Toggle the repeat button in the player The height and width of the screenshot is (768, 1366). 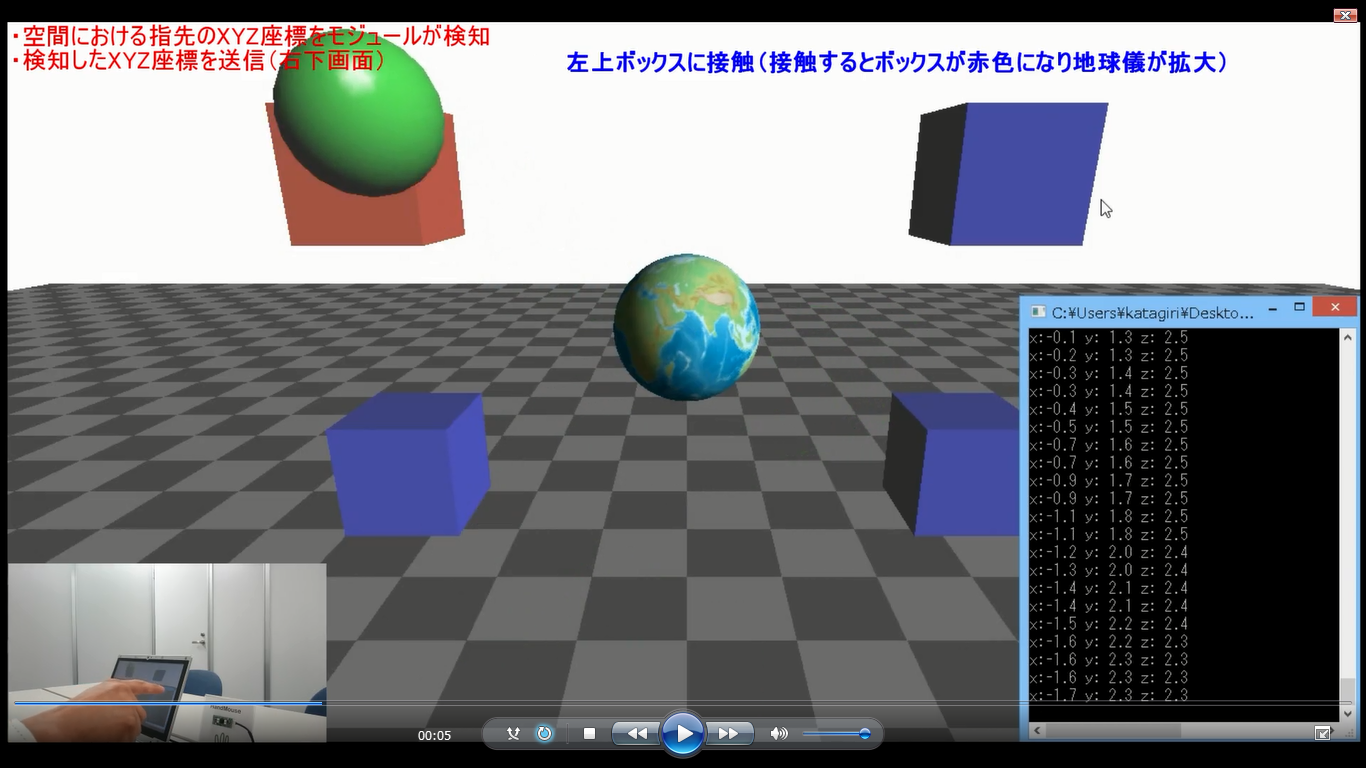pyautogui.click(x=544, y=734)
